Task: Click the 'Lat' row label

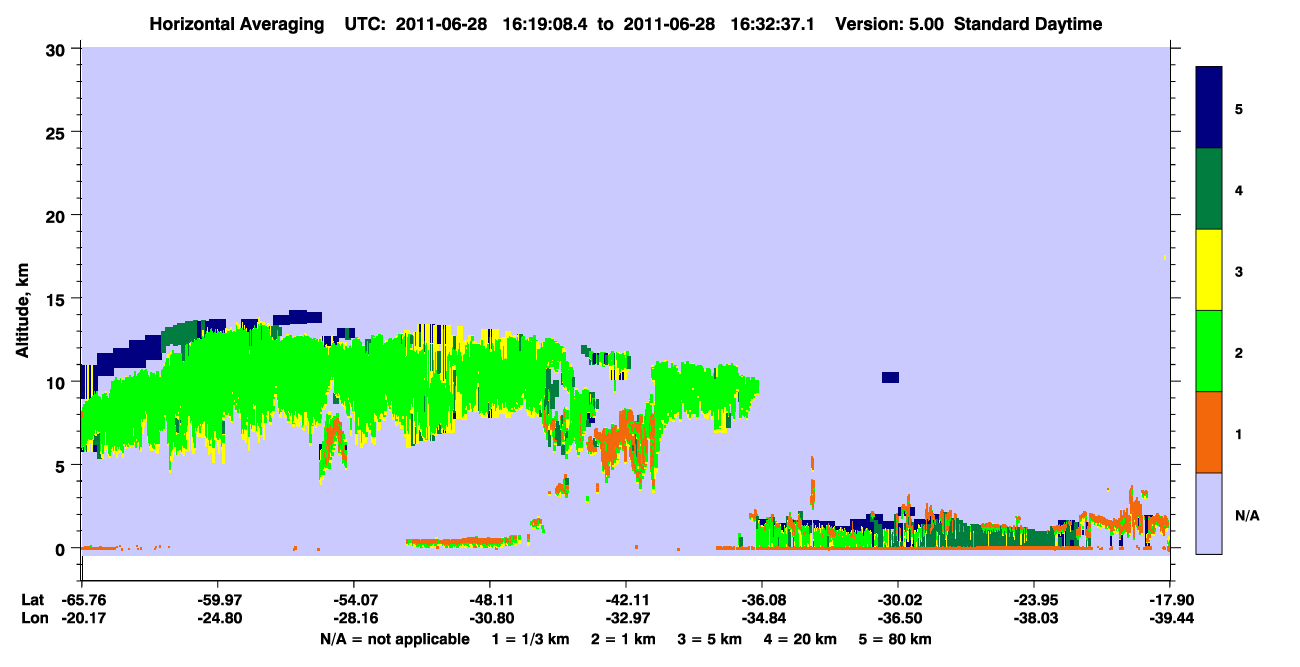Action: [33, 600]
